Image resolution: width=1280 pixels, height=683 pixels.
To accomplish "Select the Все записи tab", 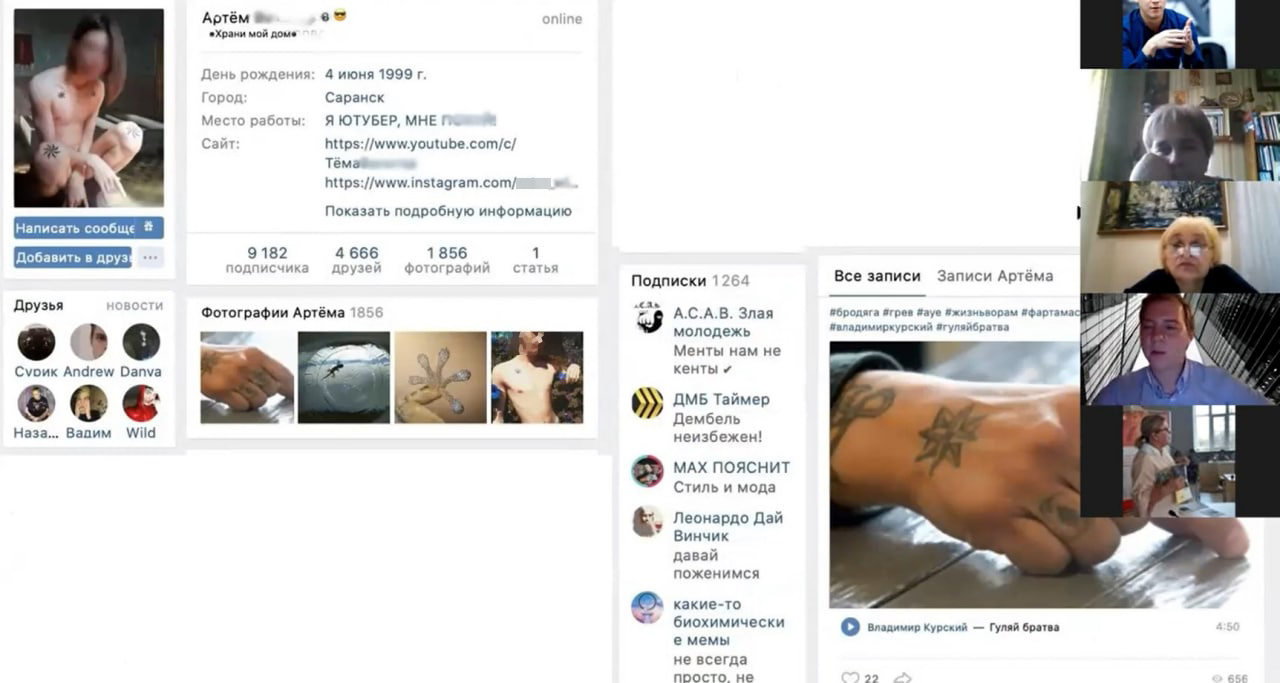I will tap(876, 276).
